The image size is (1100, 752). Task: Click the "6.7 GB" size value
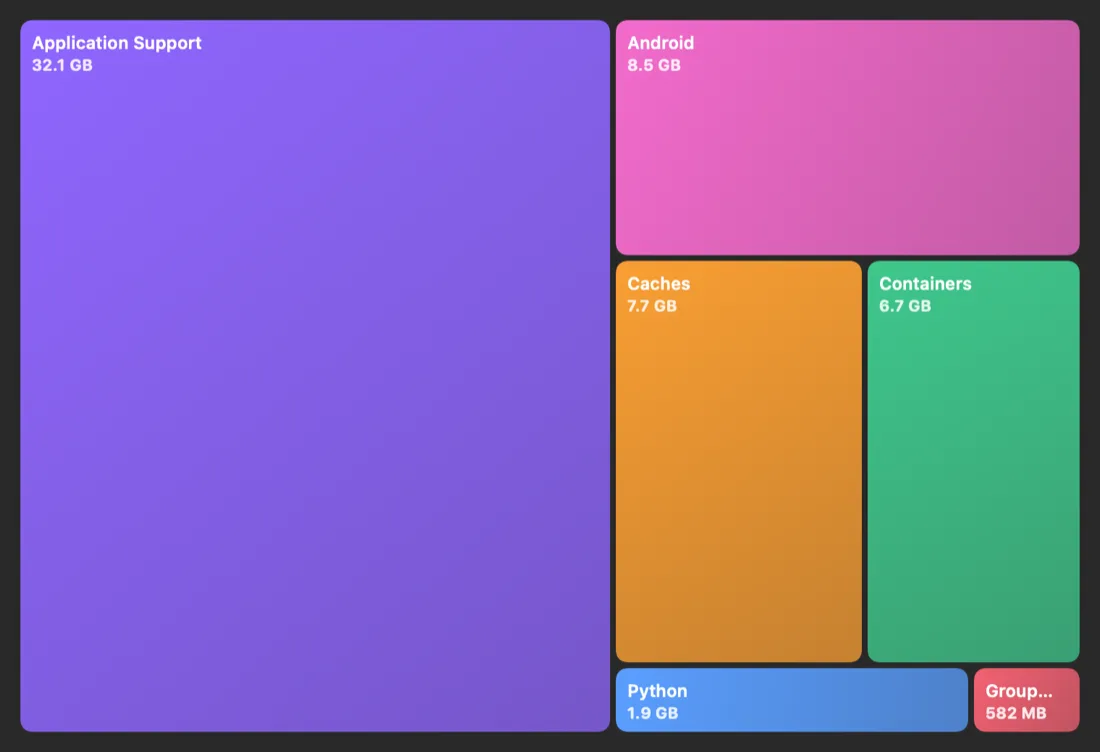click(x=905, y=306)
